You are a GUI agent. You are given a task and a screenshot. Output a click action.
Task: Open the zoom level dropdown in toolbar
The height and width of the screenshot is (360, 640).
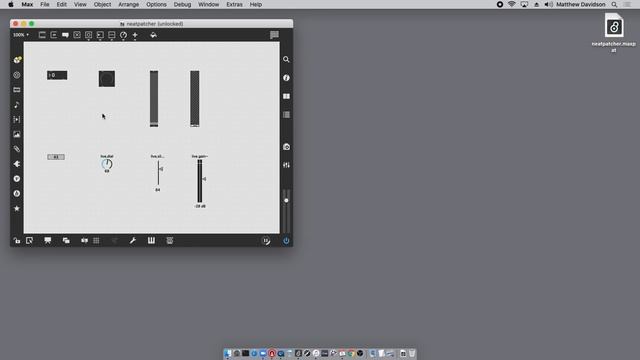(21, 35)
